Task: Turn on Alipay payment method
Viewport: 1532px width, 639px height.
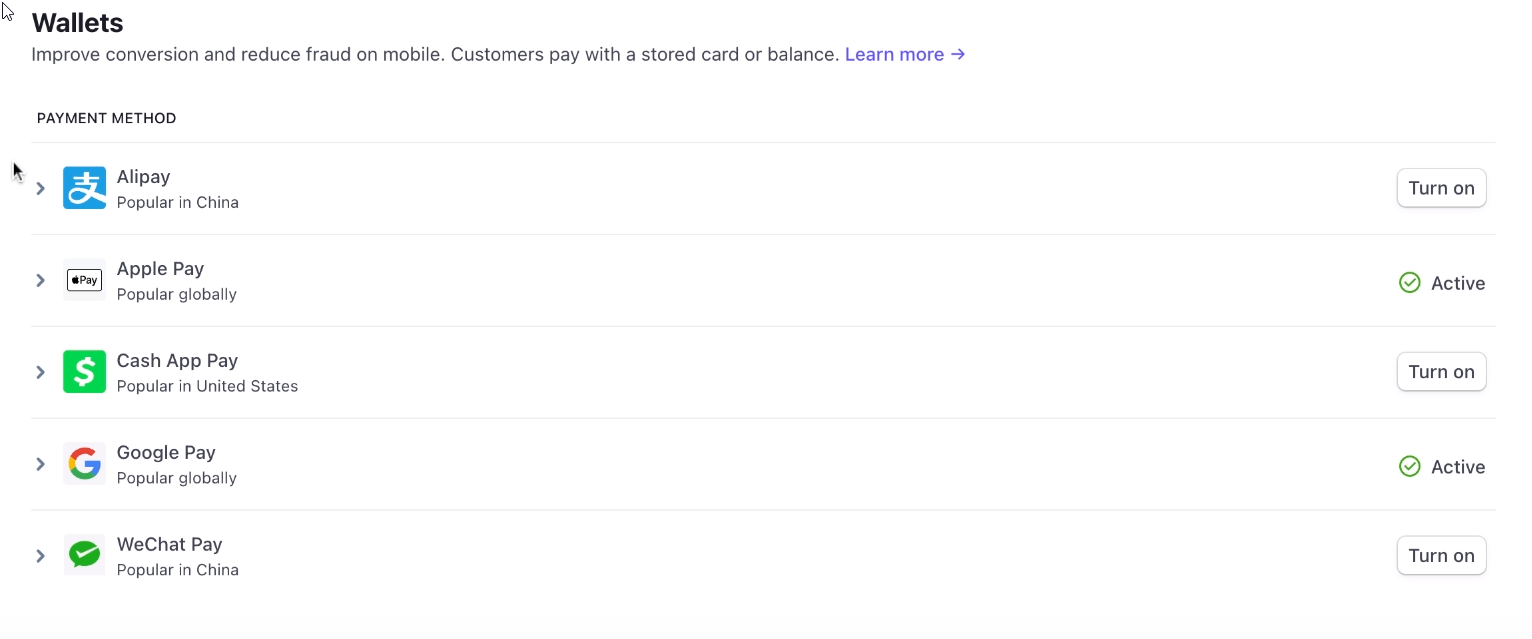Action: tap(1441, 188)
